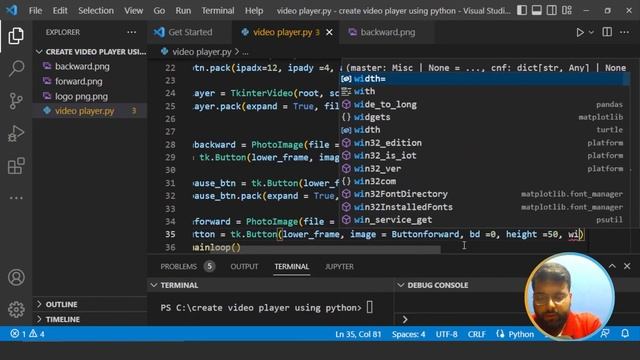Open warnings count in status bar
Screen dimensions: 640x360
pos(37,334)
